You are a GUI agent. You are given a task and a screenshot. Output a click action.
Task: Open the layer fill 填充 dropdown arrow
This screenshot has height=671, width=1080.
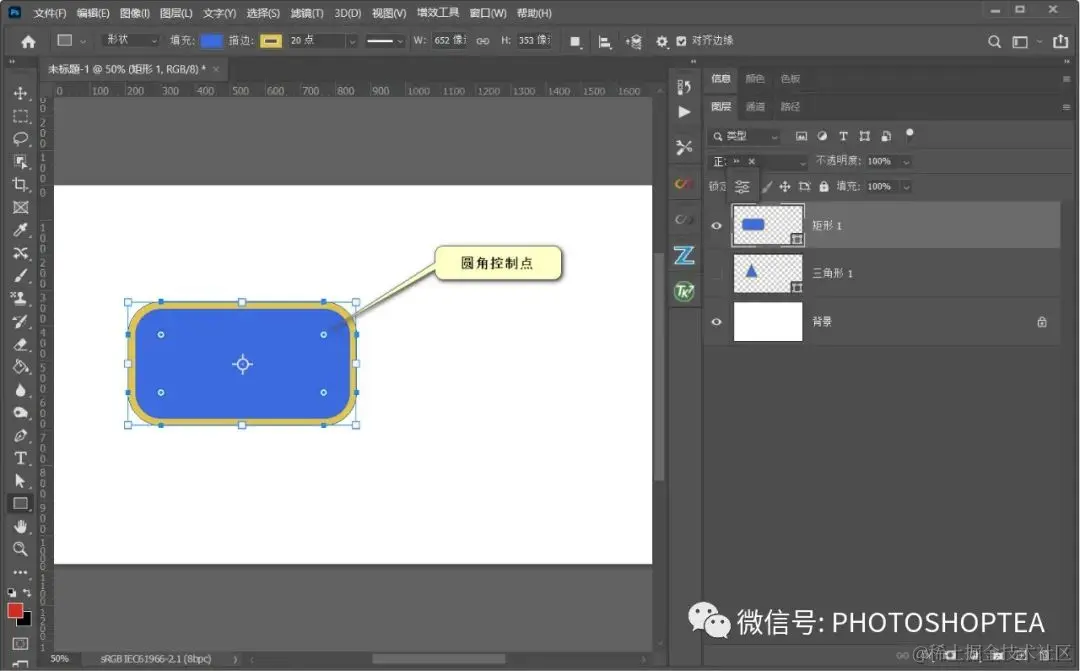coord(906,187)
